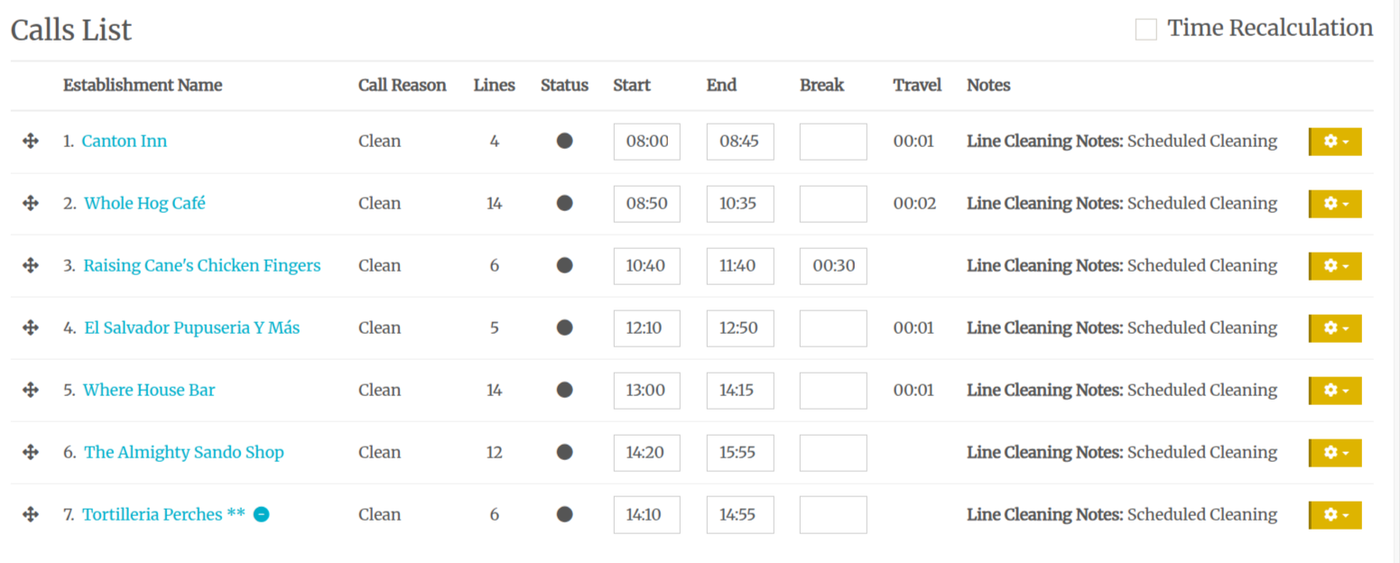
Task: Click End time field showing 15:55
Action: click(x=739, y=453)
